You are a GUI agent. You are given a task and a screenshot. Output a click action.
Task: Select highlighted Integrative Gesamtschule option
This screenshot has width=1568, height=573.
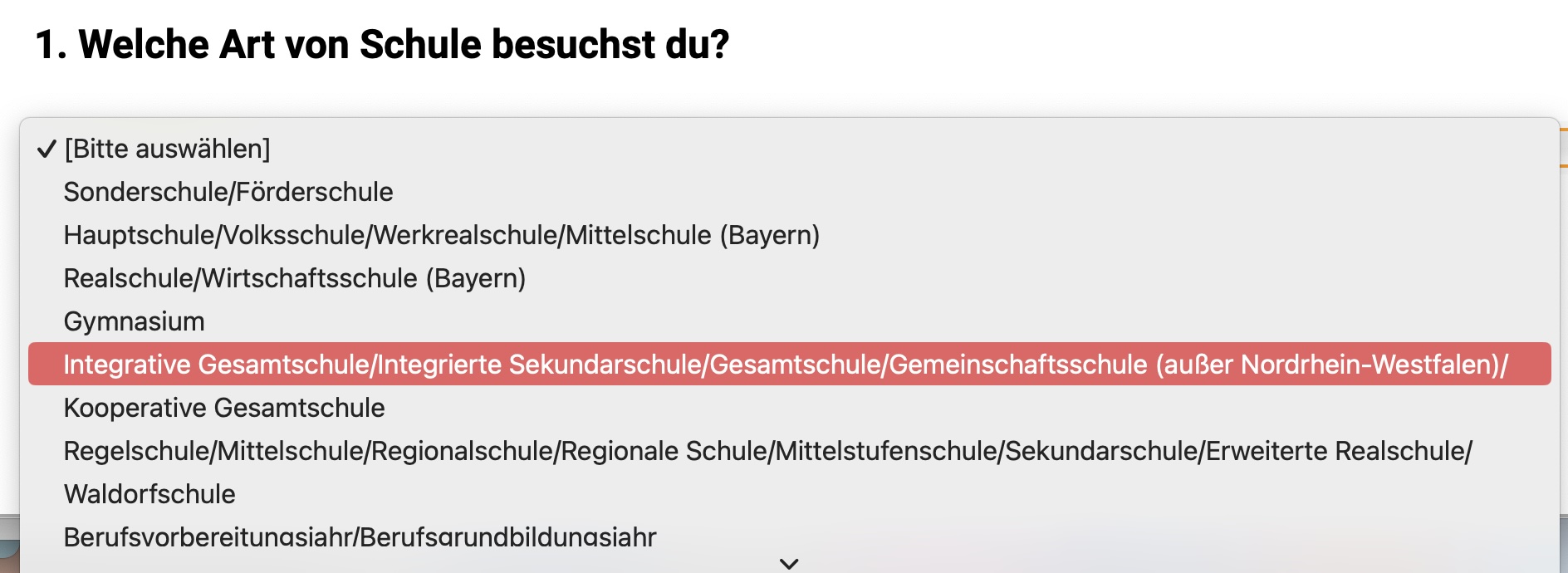click(789, 364)
